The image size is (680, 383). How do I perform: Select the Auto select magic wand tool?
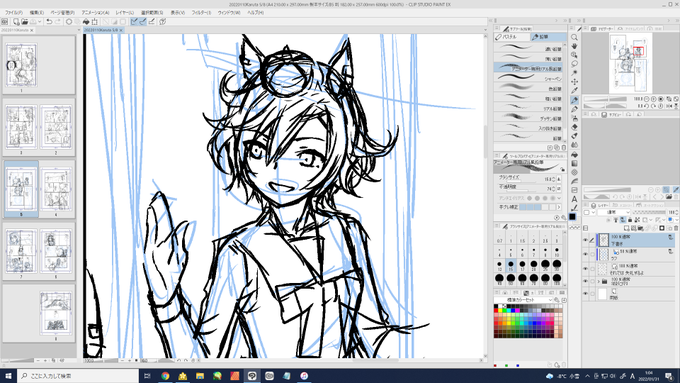574,73
